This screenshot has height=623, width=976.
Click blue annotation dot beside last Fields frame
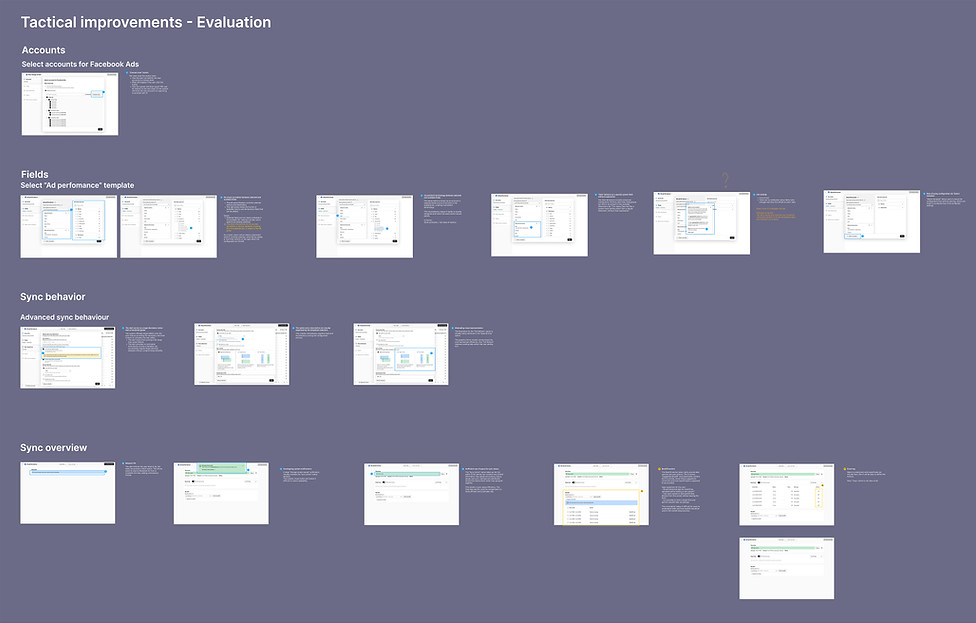(923, 194)
